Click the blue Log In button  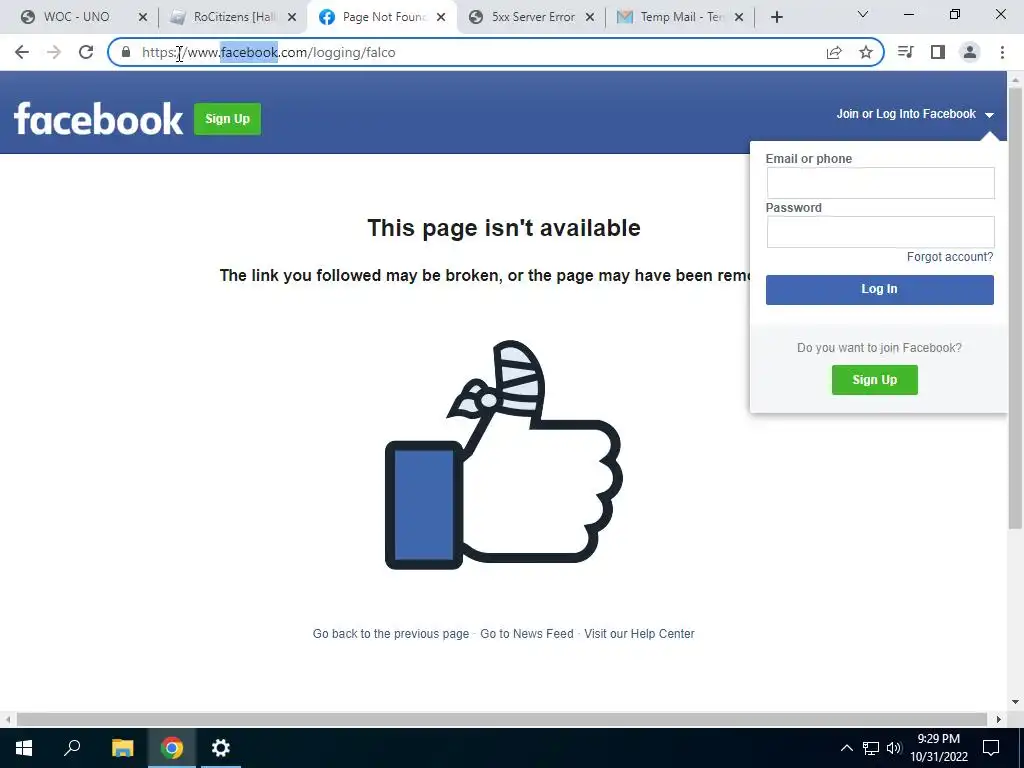[x=880, y=289]
